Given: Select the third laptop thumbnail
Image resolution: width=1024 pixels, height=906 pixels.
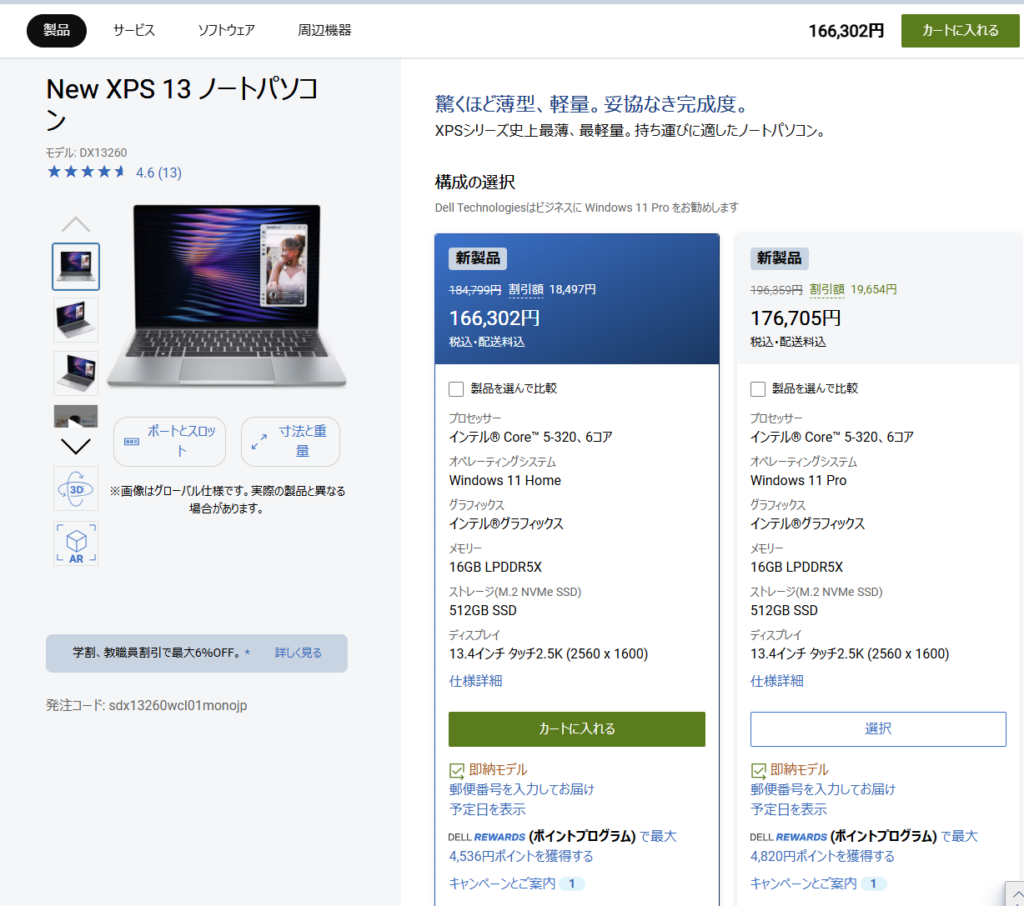Looking at the screenshot, I should click(76, 374).
